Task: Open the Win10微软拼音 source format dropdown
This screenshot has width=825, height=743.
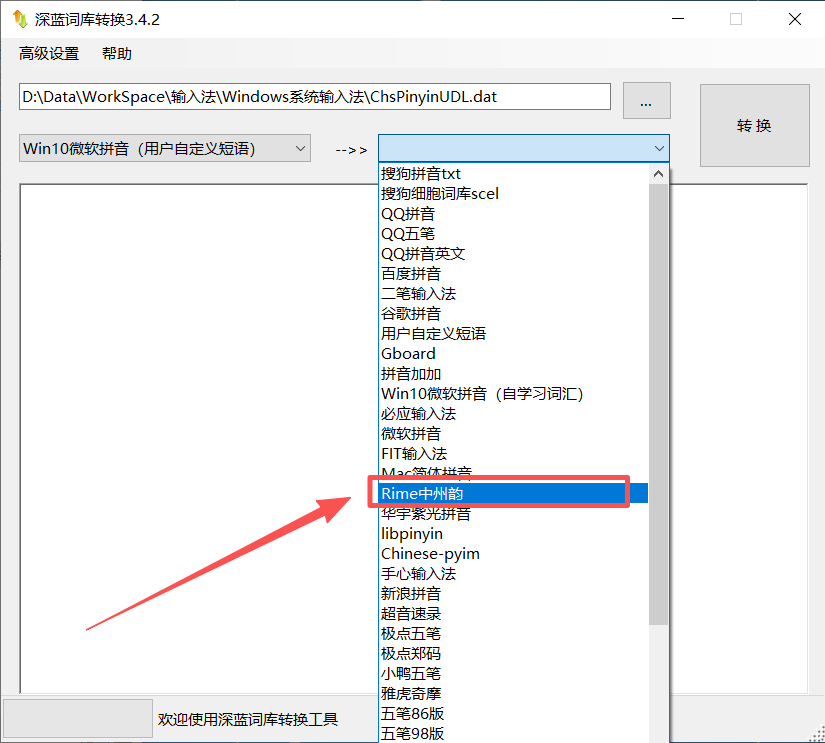Action: [x=165, y=148]
